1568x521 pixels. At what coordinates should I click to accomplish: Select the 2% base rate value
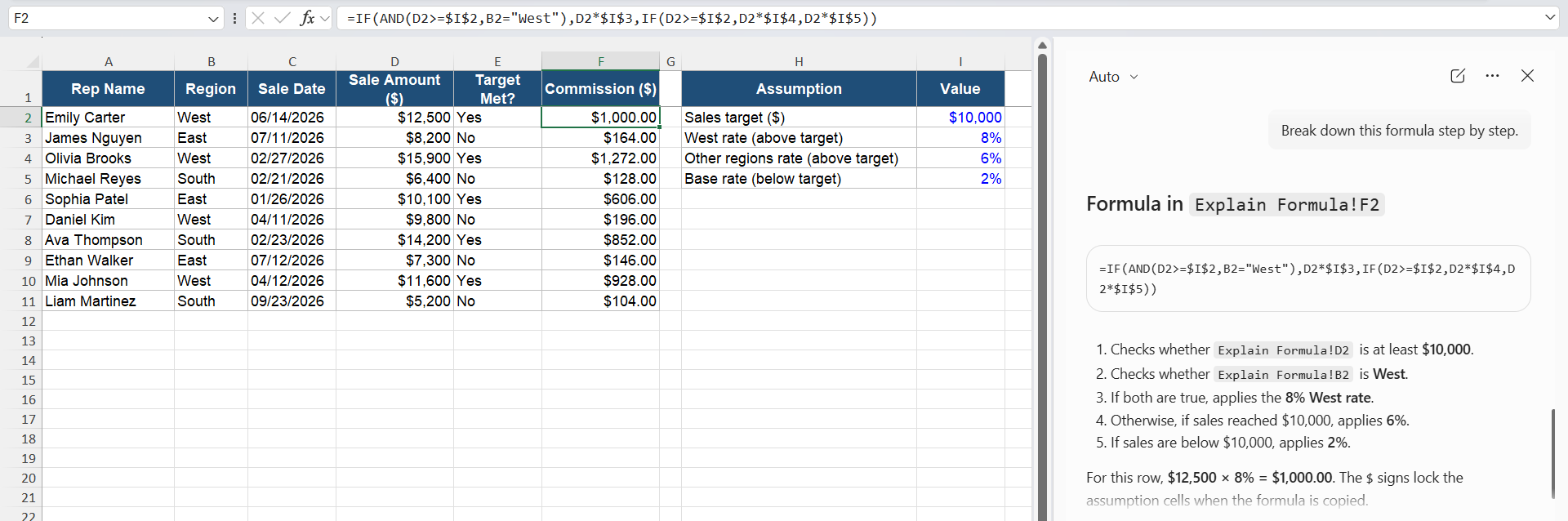[960, 179]
